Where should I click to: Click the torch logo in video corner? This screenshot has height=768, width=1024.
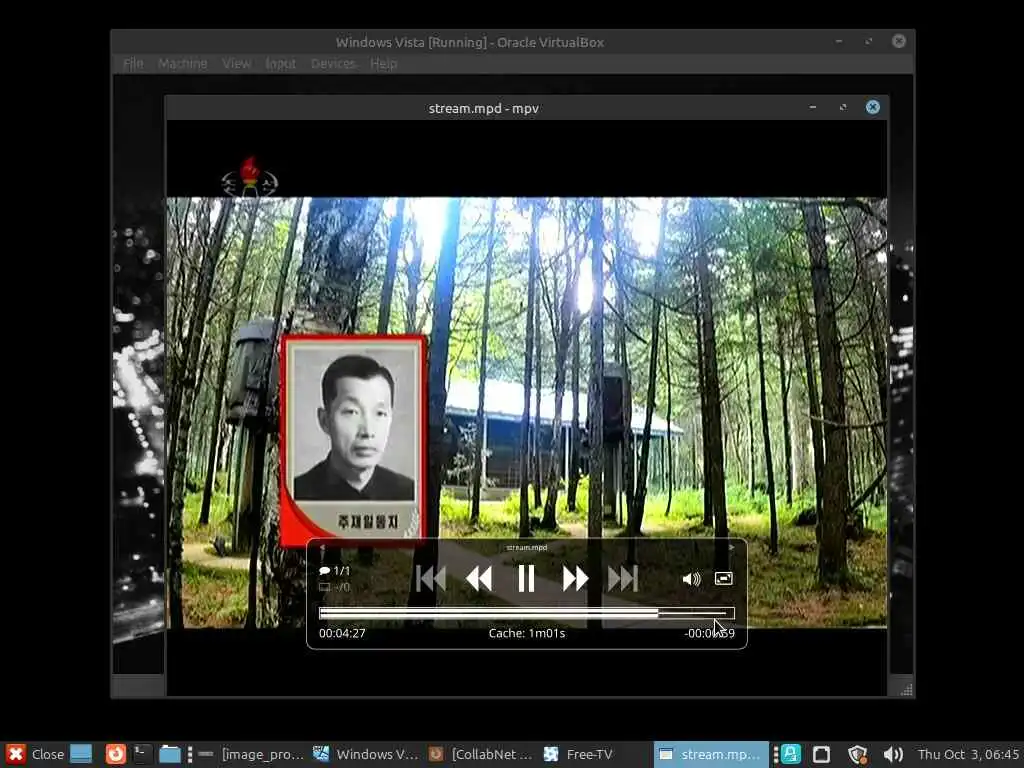(249, 176)
